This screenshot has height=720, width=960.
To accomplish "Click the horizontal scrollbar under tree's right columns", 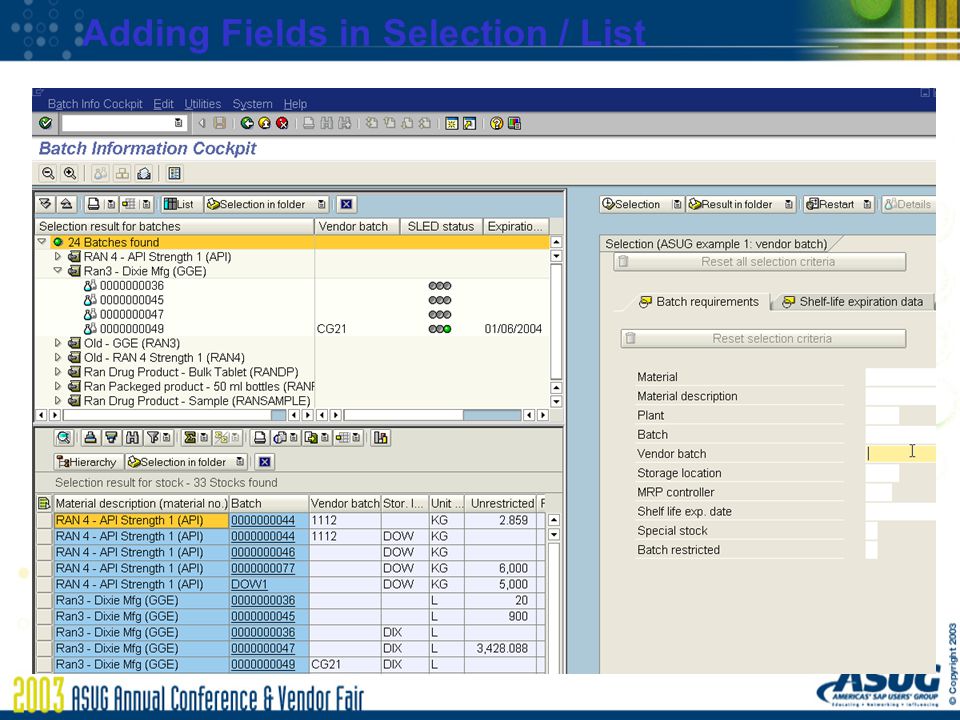I will 432,415.
